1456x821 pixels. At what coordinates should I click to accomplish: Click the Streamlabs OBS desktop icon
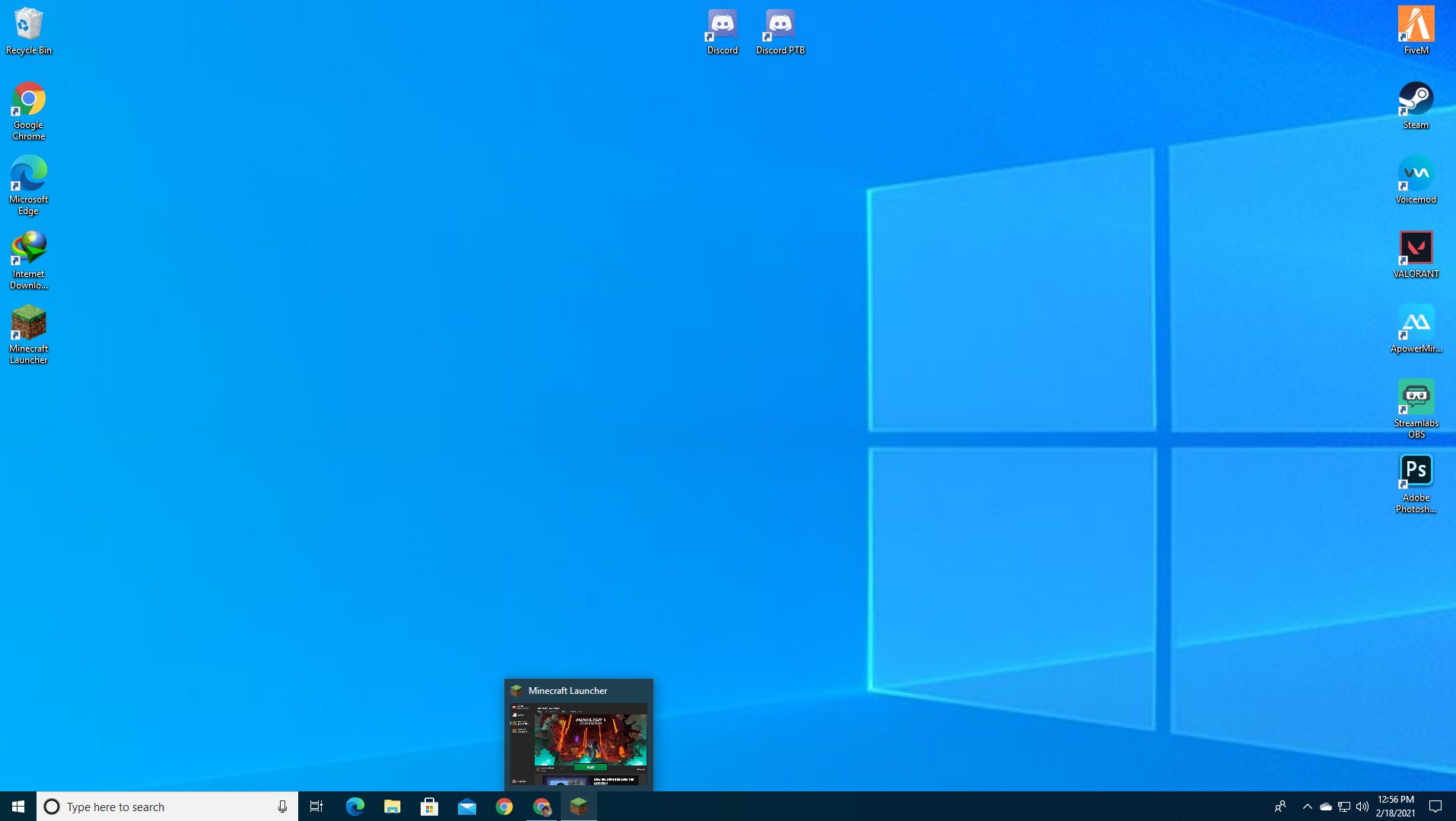1416,408
